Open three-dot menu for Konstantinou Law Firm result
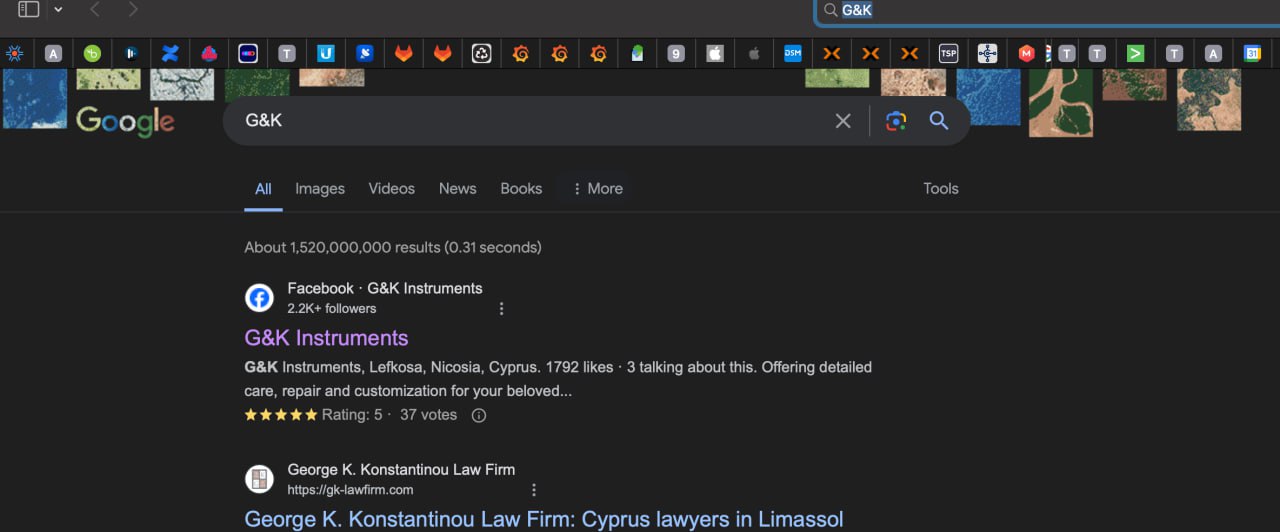 (x=534, y=490)
